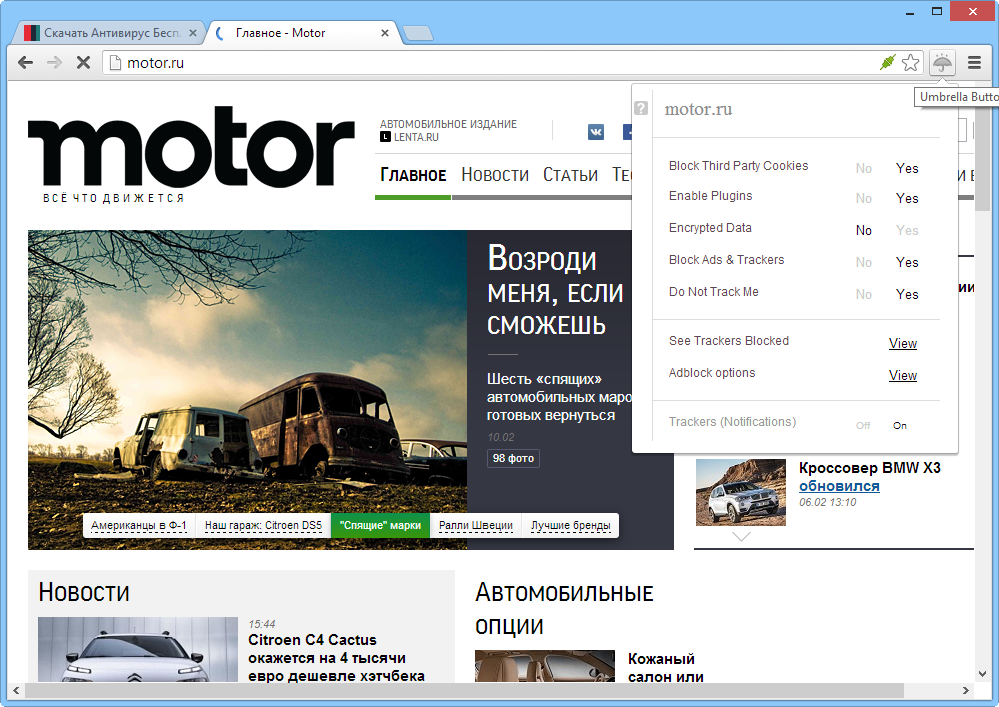
Task: Turn Trackers Notifications Off
Action: [862, 425]
